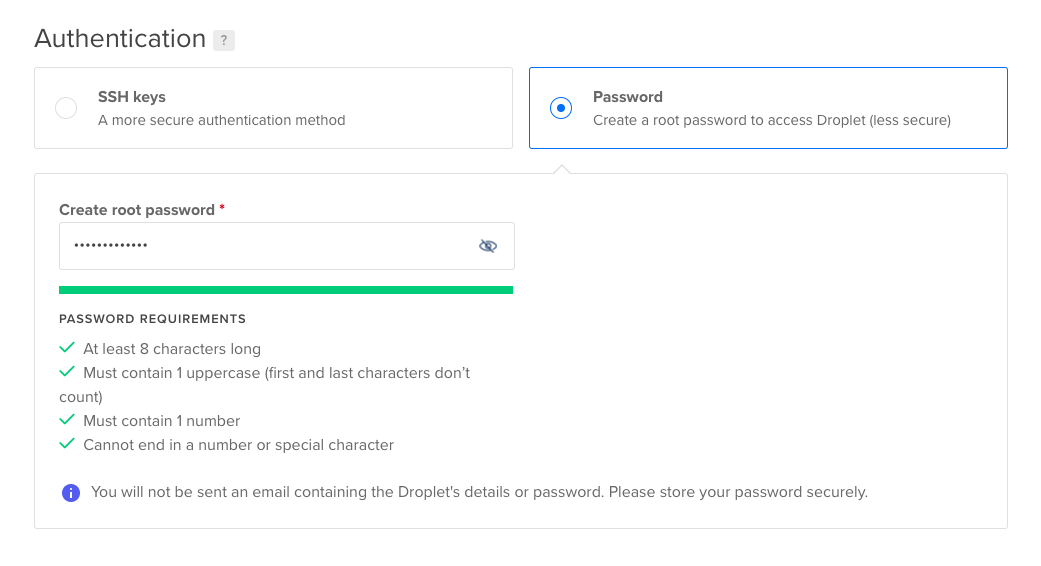Click the Authentication help question mark icon
Image resolution: width=1041 pixels, height=566 pixels.
click(x=224, y=40)
